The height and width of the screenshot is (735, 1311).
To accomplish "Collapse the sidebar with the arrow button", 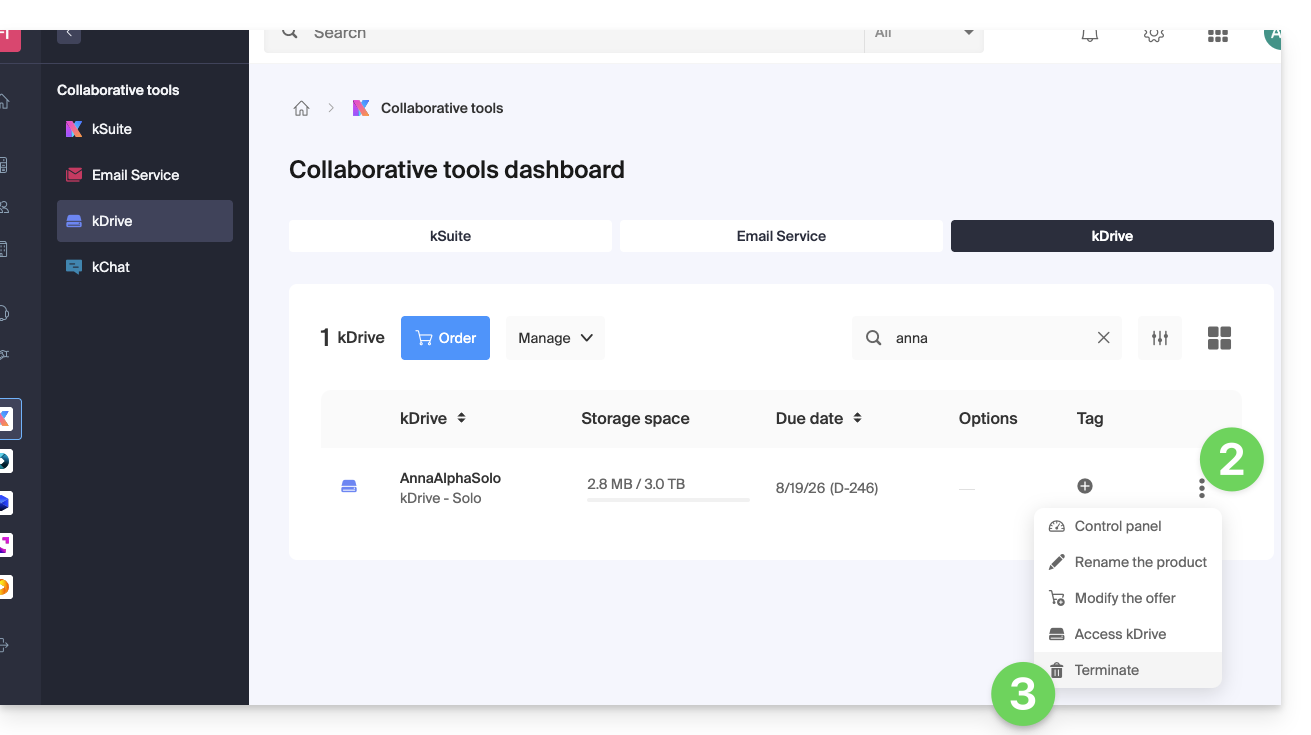I will coord(68,34).
